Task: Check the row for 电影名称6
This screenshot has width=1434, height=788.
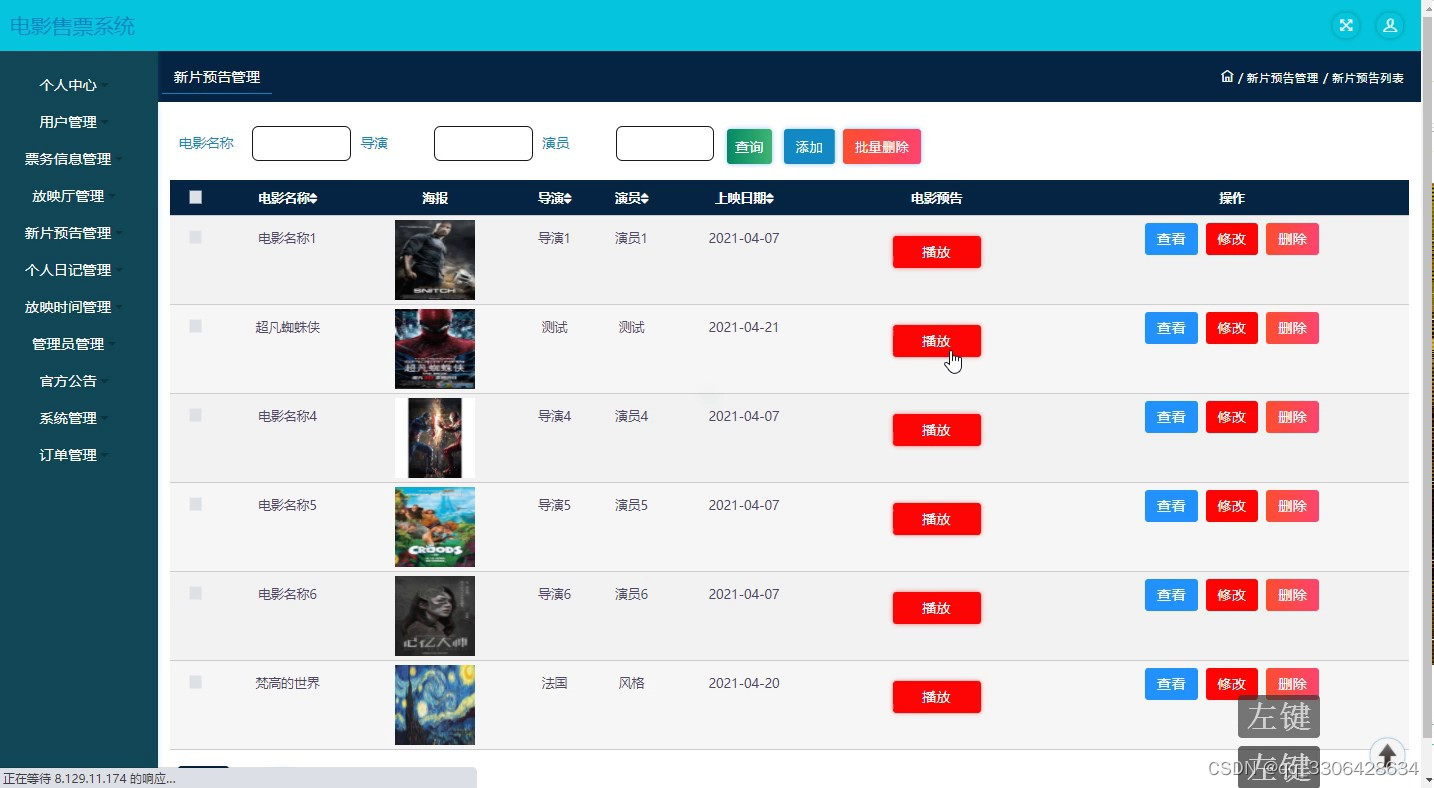Action: tap(196, 593)
